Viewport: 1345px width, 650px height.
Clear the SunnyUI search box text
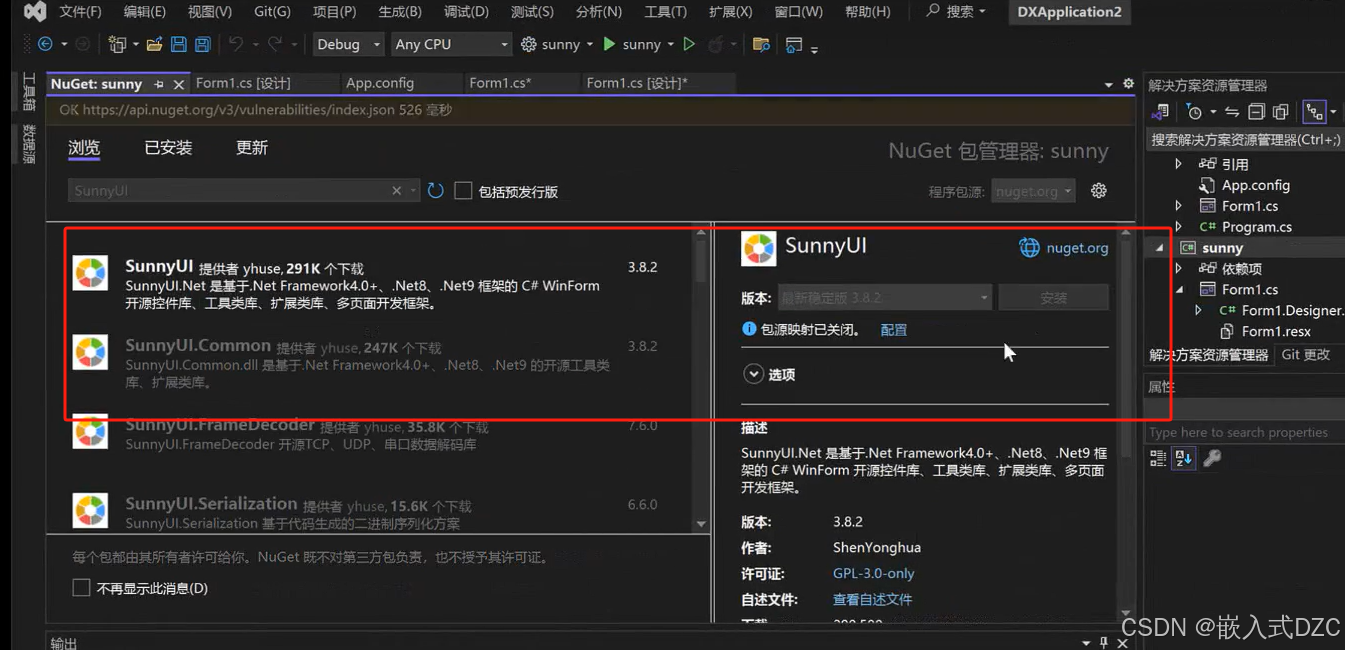tap(397, 190)
